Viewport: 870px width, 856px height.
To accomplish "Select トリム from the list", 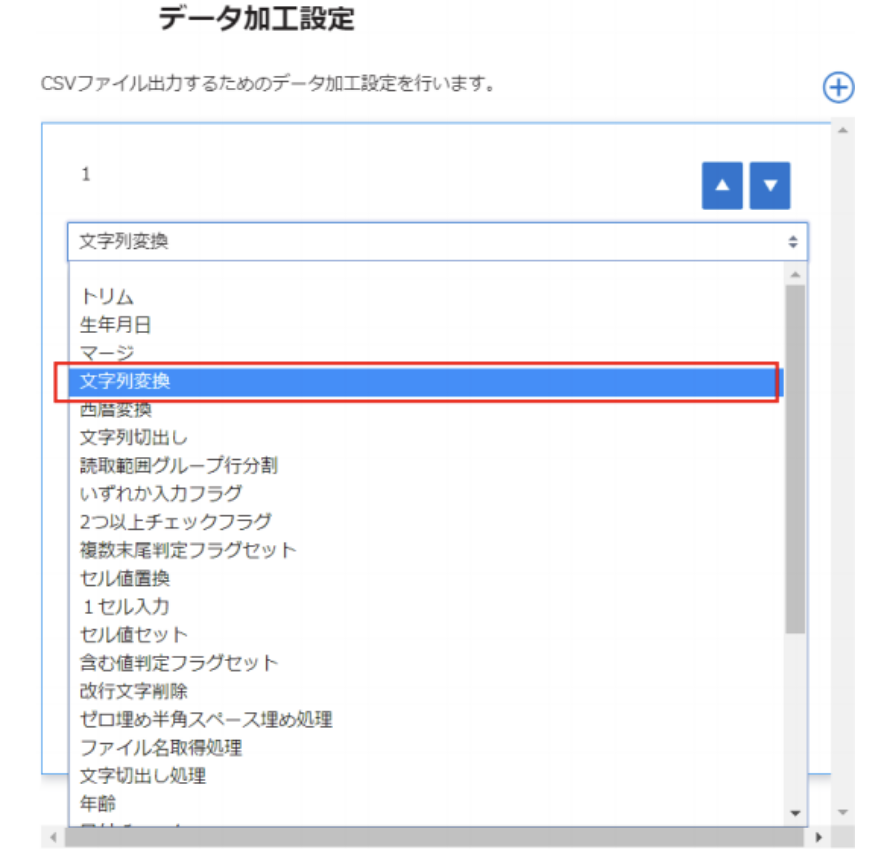I will 107,297.
